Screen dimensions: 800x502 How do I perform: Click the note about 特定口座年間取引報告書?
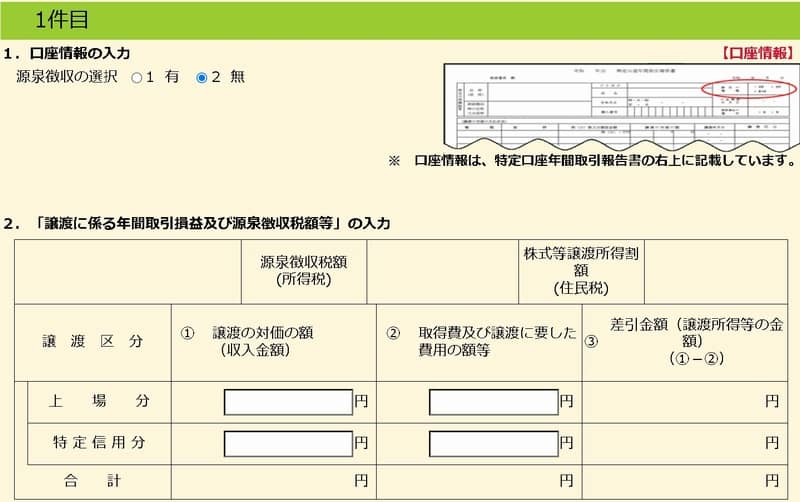click(592, 161)
